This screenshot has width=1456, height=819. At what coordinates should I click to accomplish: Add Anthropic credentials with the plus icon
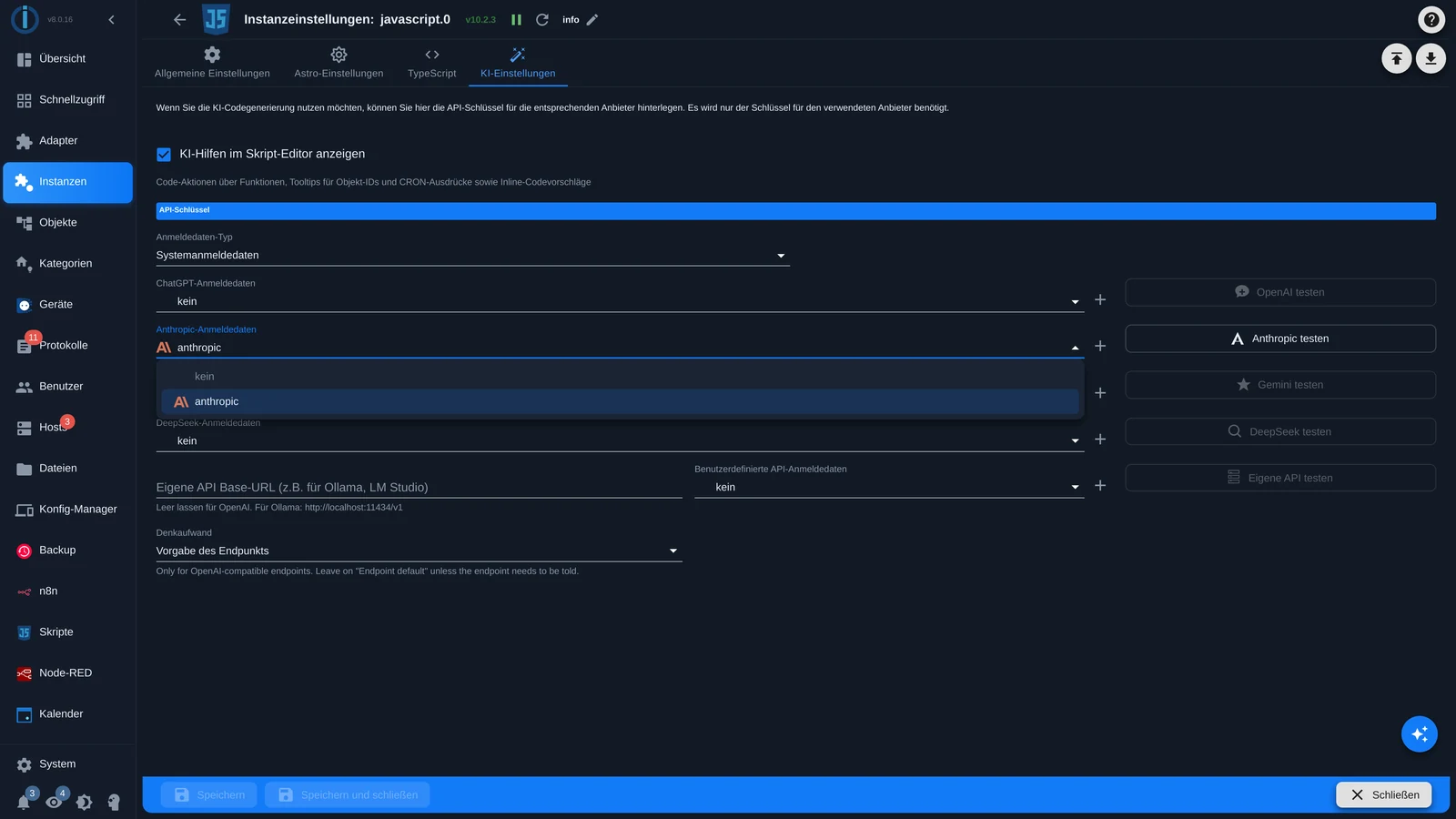pyautogui.click(x=1100, y=346)
